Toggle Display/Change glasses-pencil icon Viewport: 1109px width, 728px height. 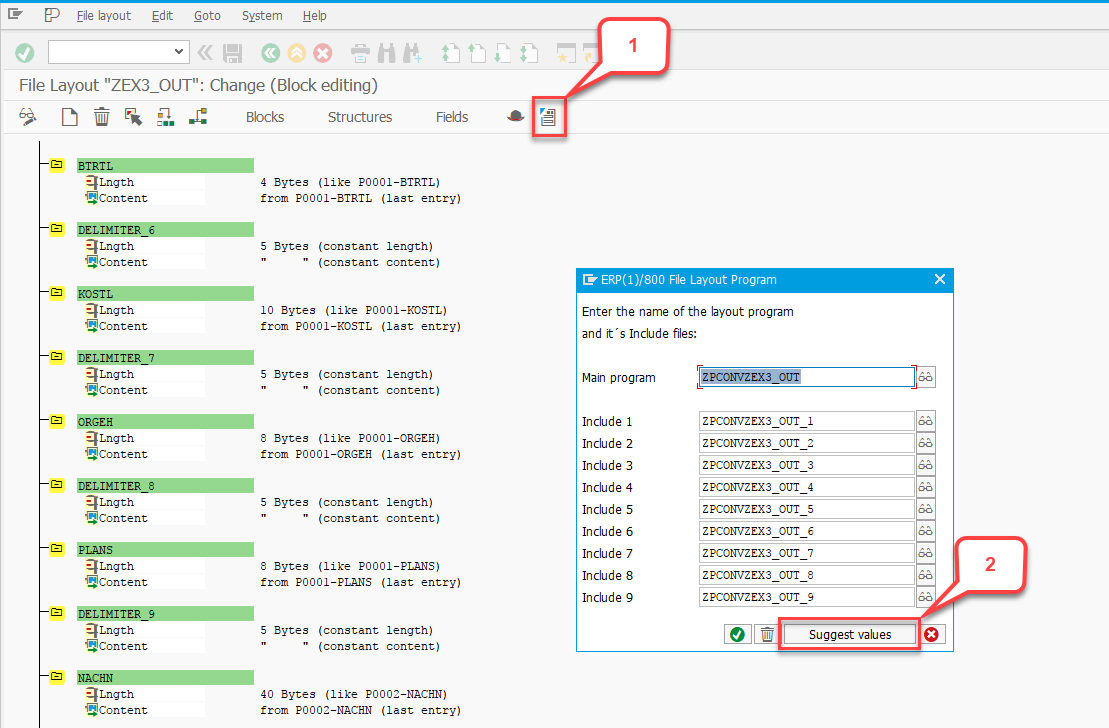click(28, 117)
